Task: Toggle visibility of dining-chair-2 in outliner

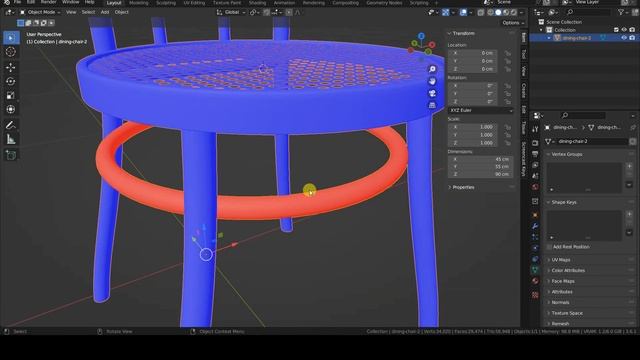Action: click(x=624, y=38)
